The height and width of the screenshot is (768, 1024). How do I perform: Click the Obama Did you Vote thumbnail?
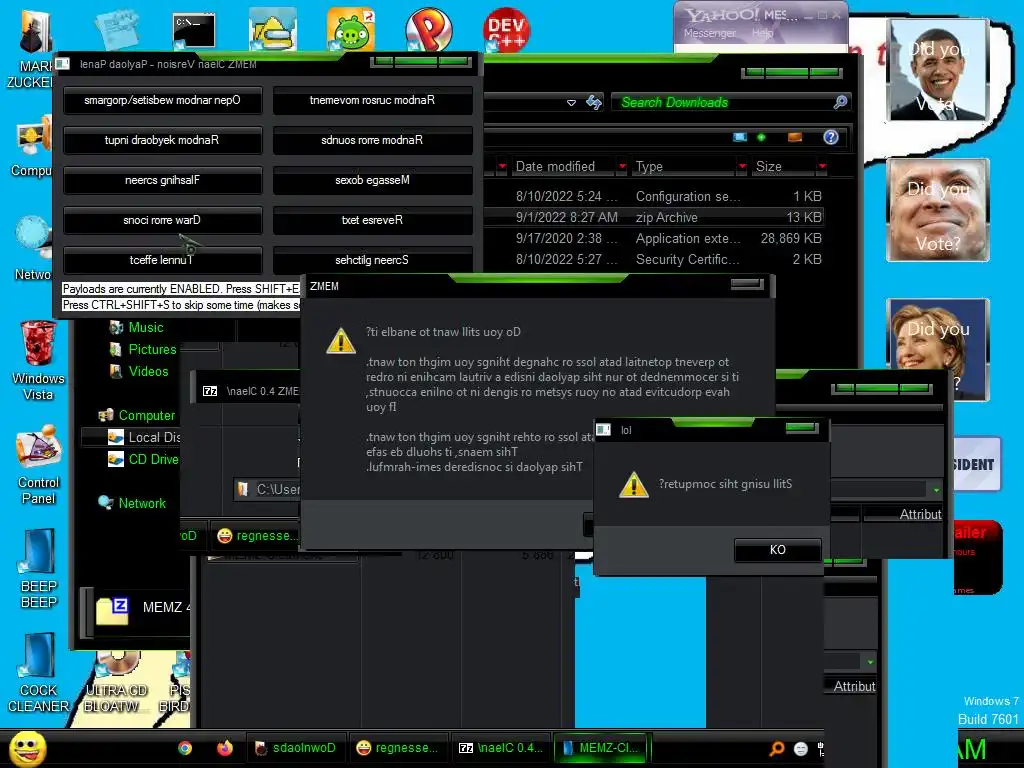938,70
